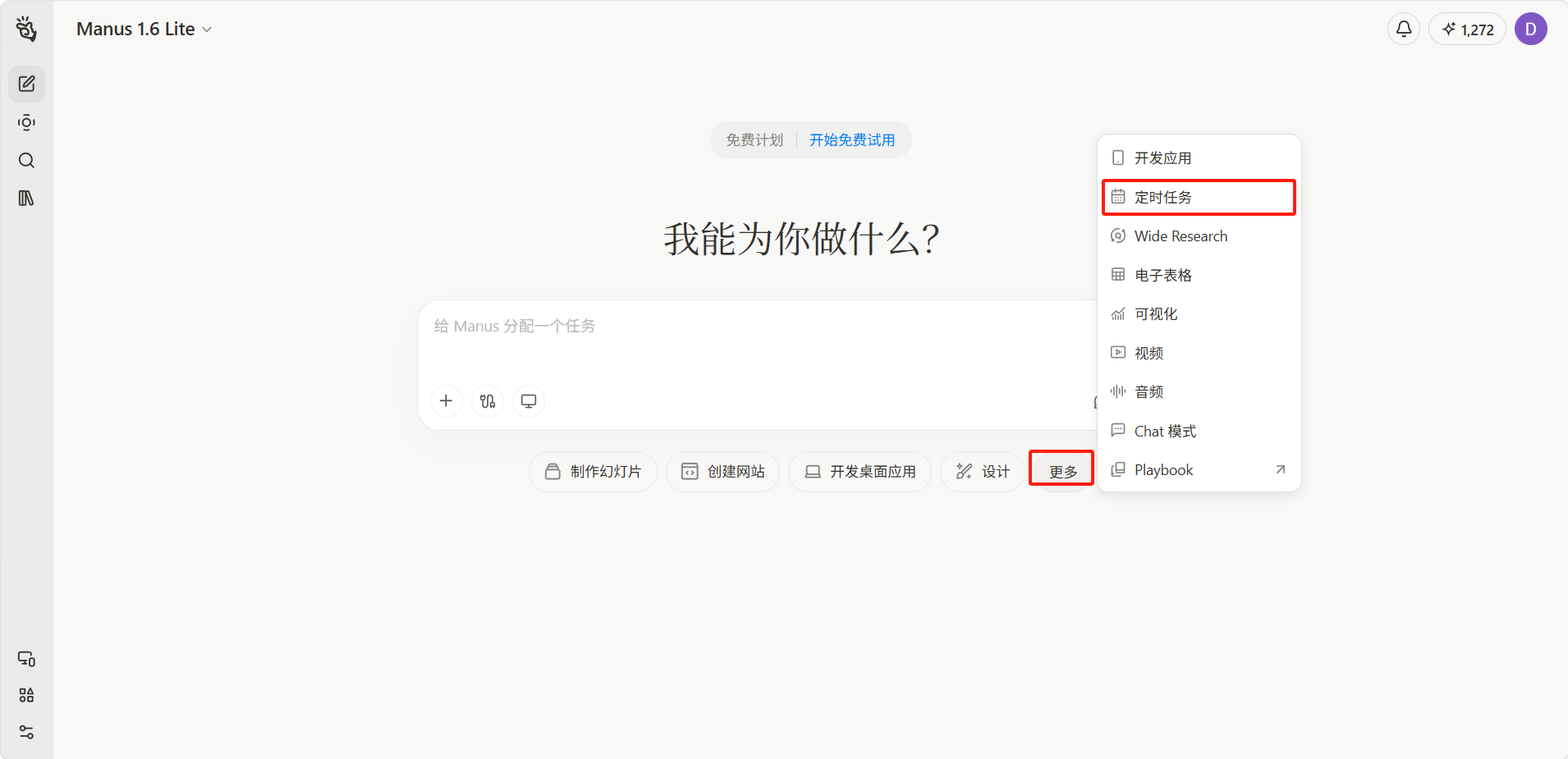Open the dashed-circle agent icon in the sidebar
The width and height of the screenshot is (1568, 759).
point(26,122)
